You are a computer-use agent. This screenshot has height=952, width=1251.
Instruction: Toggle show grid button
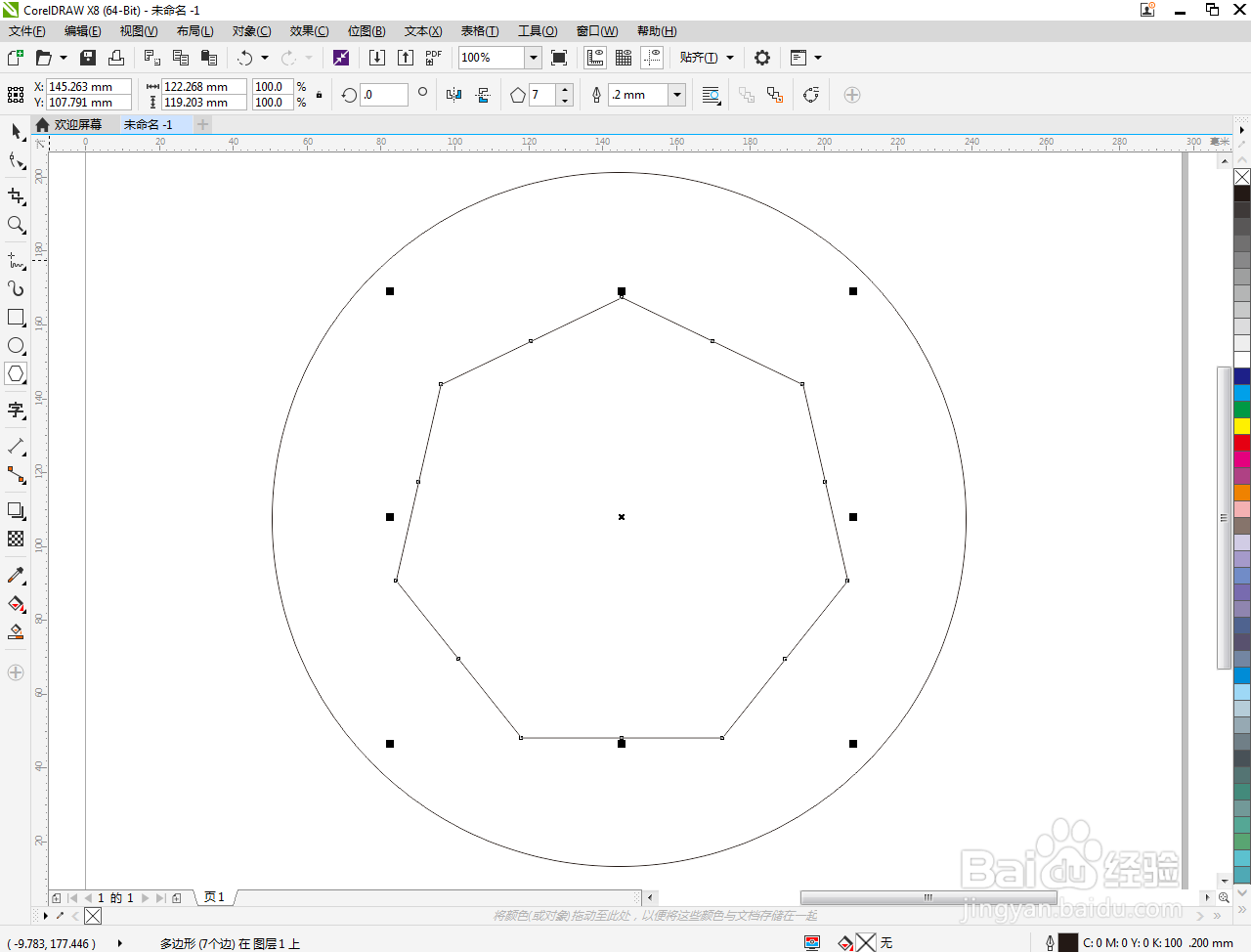point(624,58)
